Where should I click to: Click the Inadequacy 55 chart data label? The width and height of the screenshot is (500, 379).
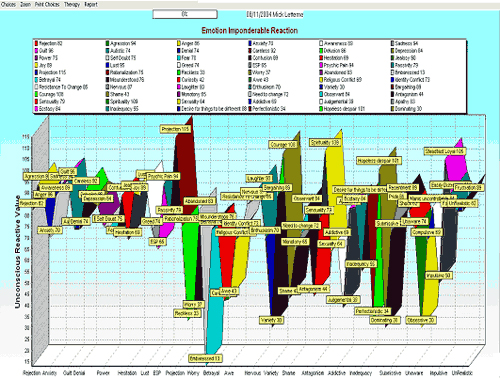click(361, 264)
